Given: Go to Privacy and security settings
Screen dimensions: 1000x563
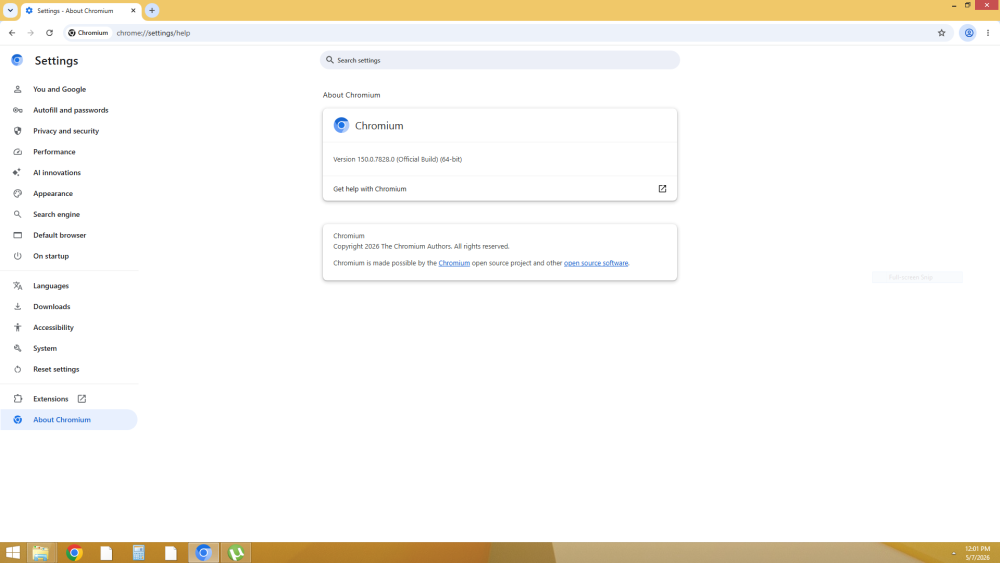Looking at the screenshot, I should [66, 131].
